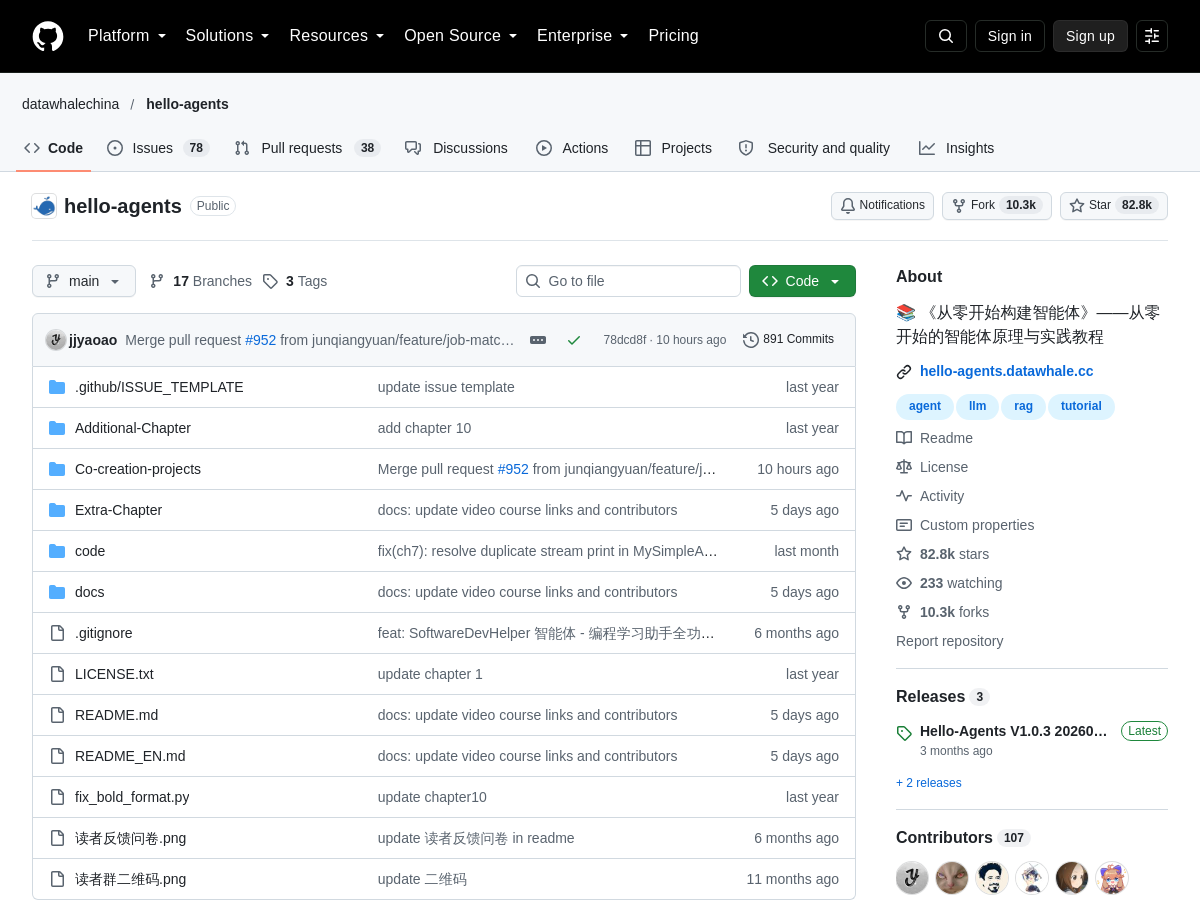Switch to the Actions tab
This screenshot has height=900, width=1200.
click(x=572, y=148)
